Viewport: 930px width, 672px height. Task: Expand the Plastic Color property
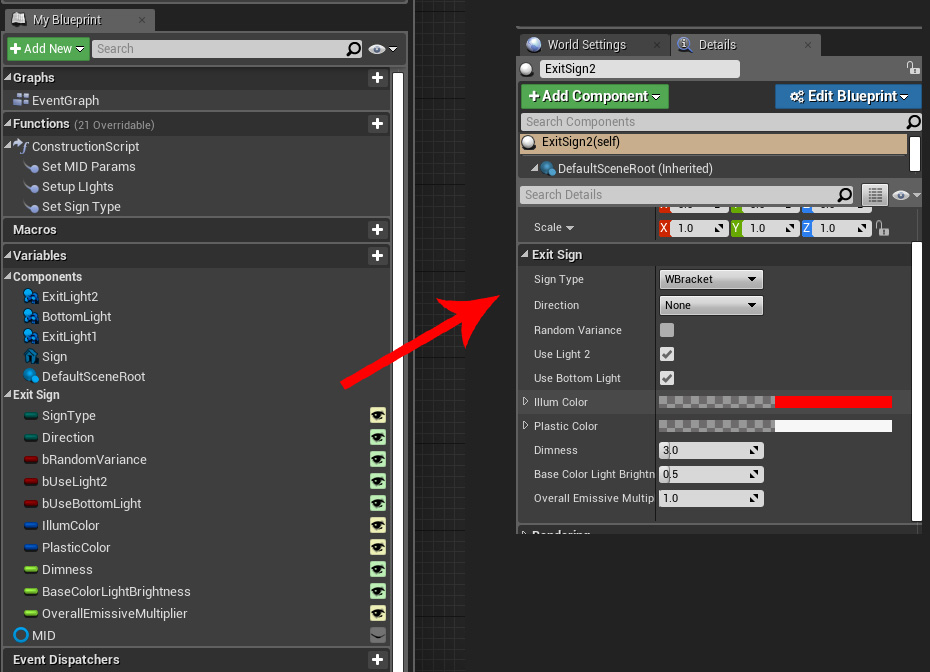coord(525,425)
